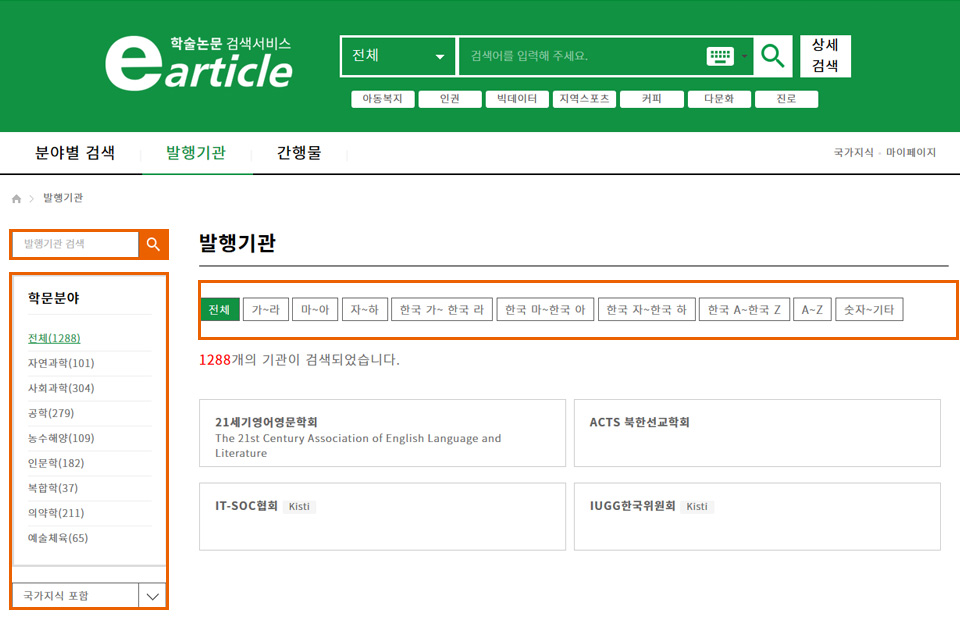Click the 발행기관 breadcrumb text
960x620 pixels.
click(62, 198)
